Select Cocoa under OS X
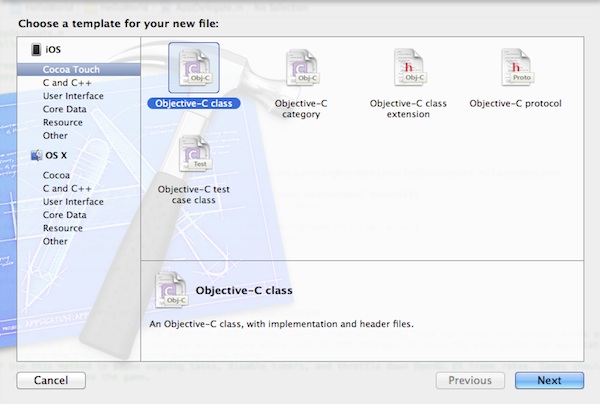600x404 pixels. [56, 175]
